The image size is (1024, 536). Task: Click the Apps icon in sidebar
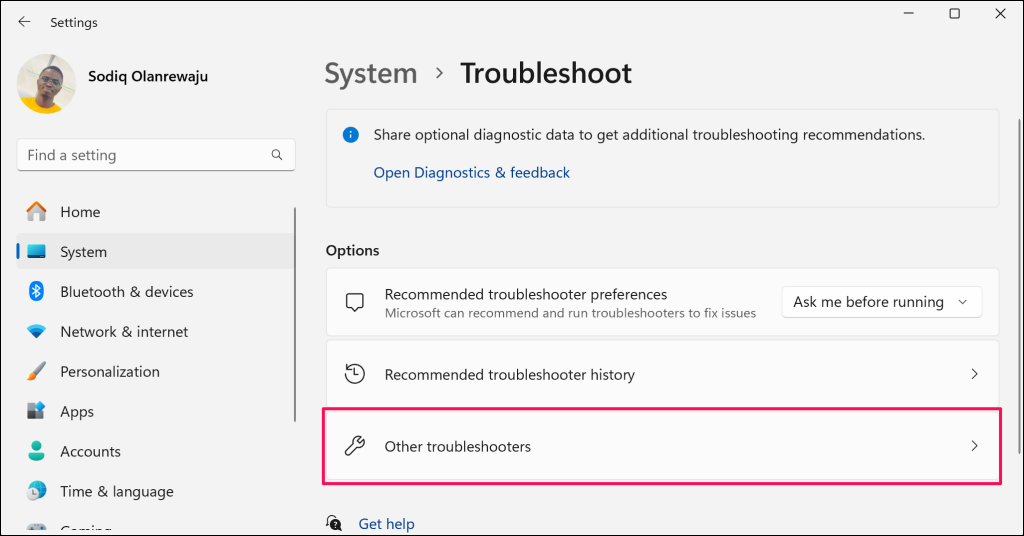click(x=37, y=412)
